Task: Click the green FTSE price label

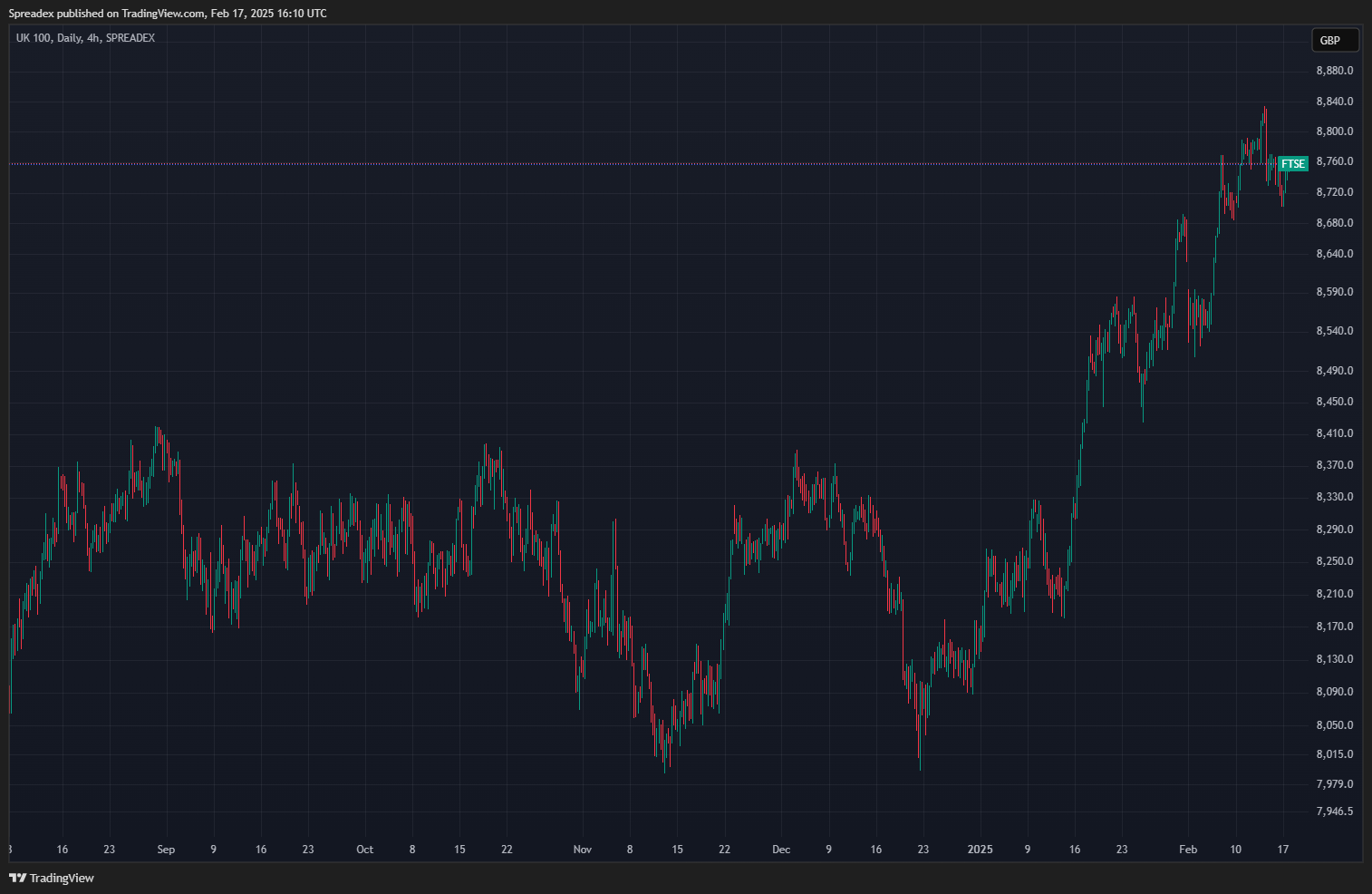Action: [x=1293, y=164]
